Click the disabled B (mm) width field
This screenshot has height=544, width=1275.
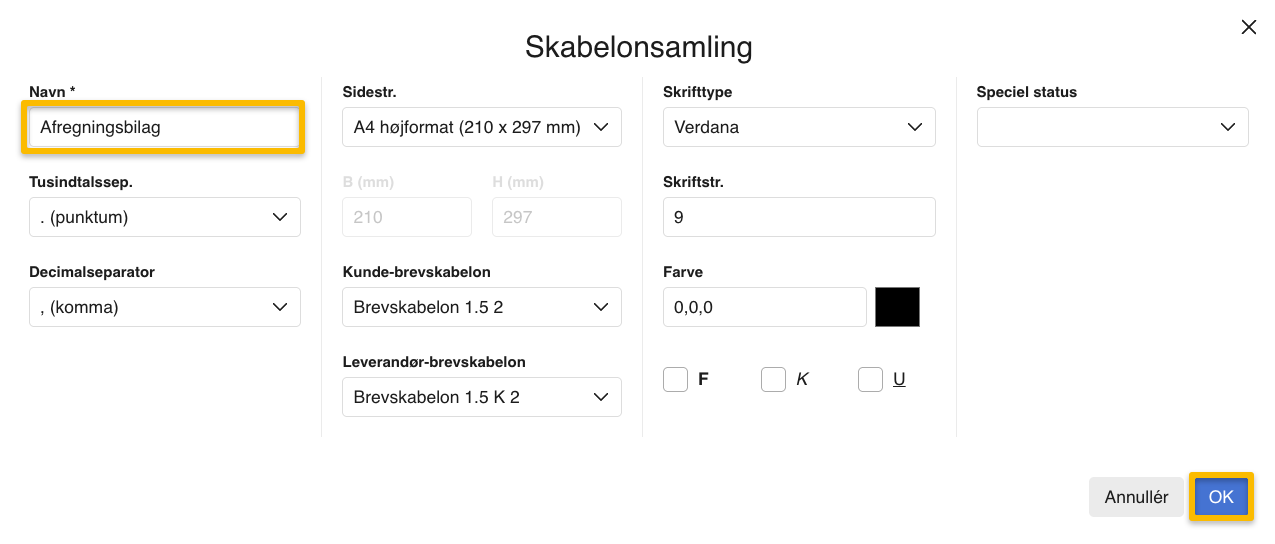point(407,217)
